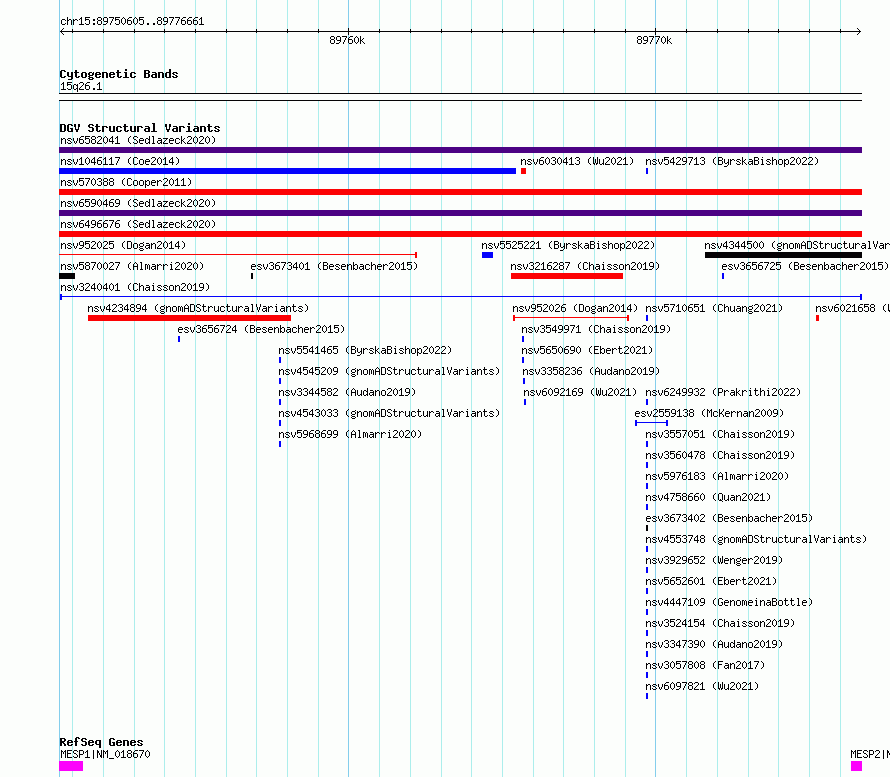Select red nsv4234894 gnomAD variant bar
The image size is (890, 777).
189,318
